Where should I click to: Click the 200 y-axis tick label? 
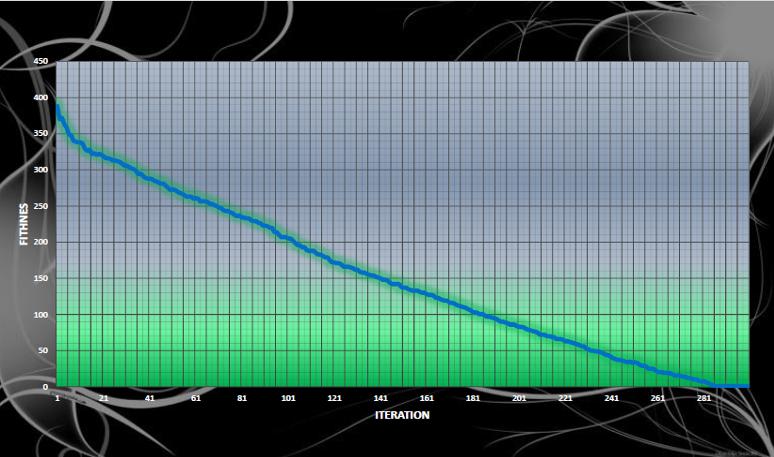(41, 242)
